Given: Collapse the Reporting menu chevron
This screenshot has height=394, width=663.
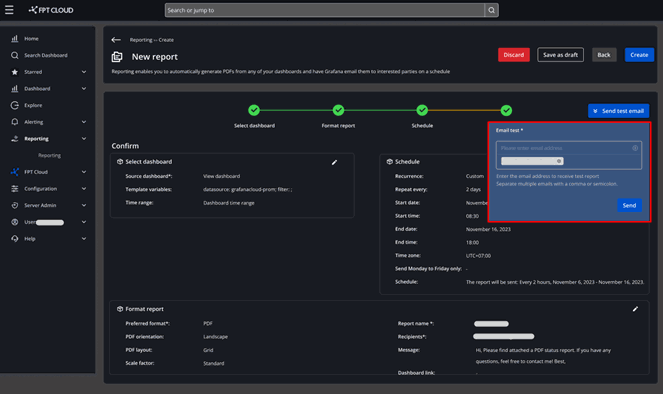Looking at the screenshot, I should click(x=84, y=139).
